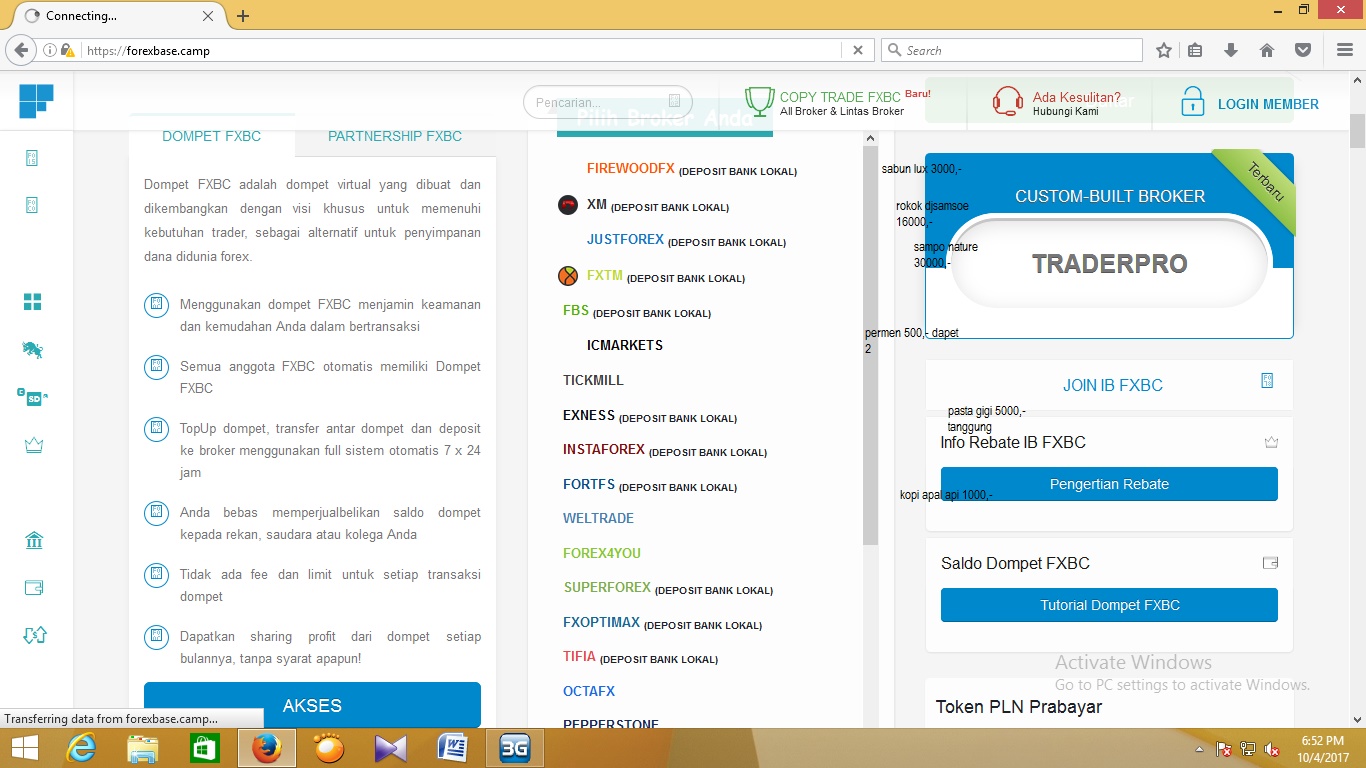The width and height of the screenshot is (1366, 768).
Task: Click the crown icon in Info Rebate card
Action: pos(1271,442)
